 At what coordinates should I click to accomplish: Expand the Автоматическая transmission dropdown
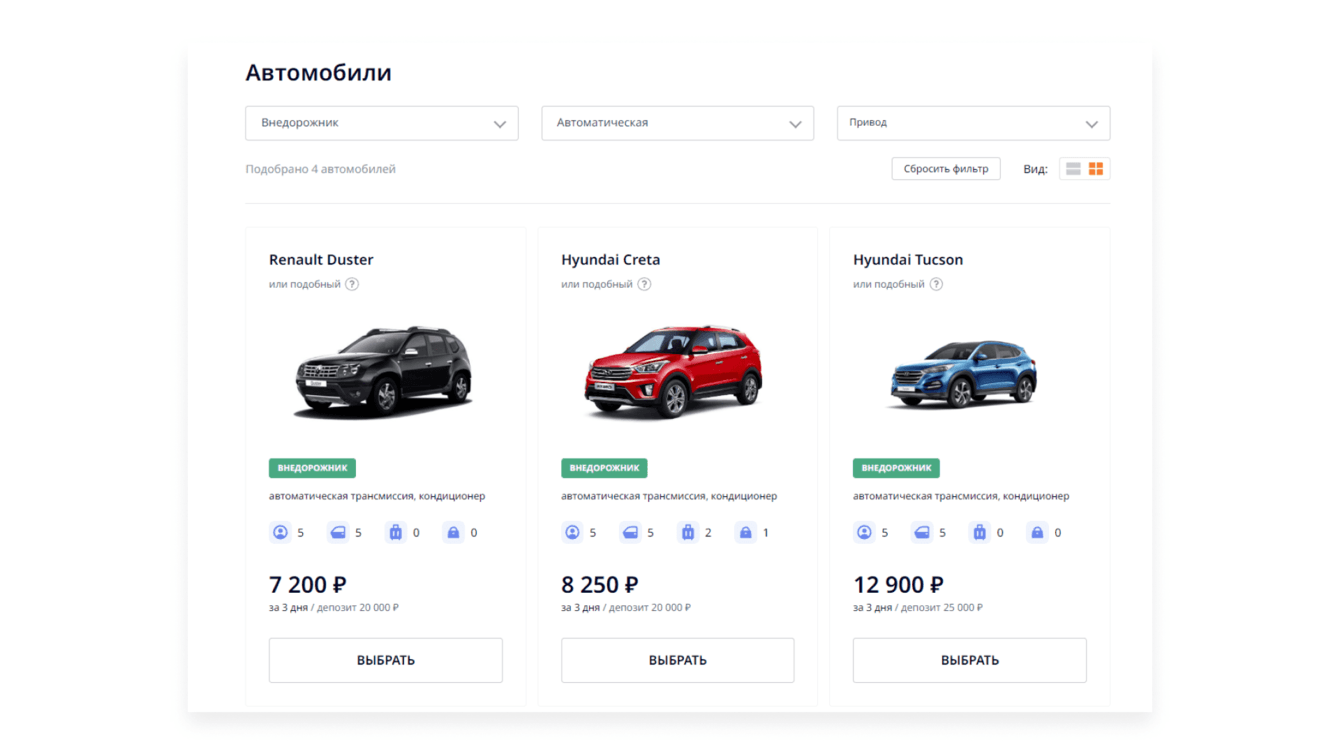pyautogui.click(x=677, y=123)
